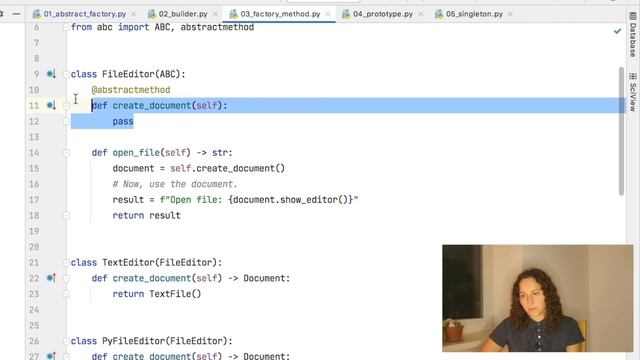
Task: Click 'document = self.create_document()' line
Action: tap(199, 168)
